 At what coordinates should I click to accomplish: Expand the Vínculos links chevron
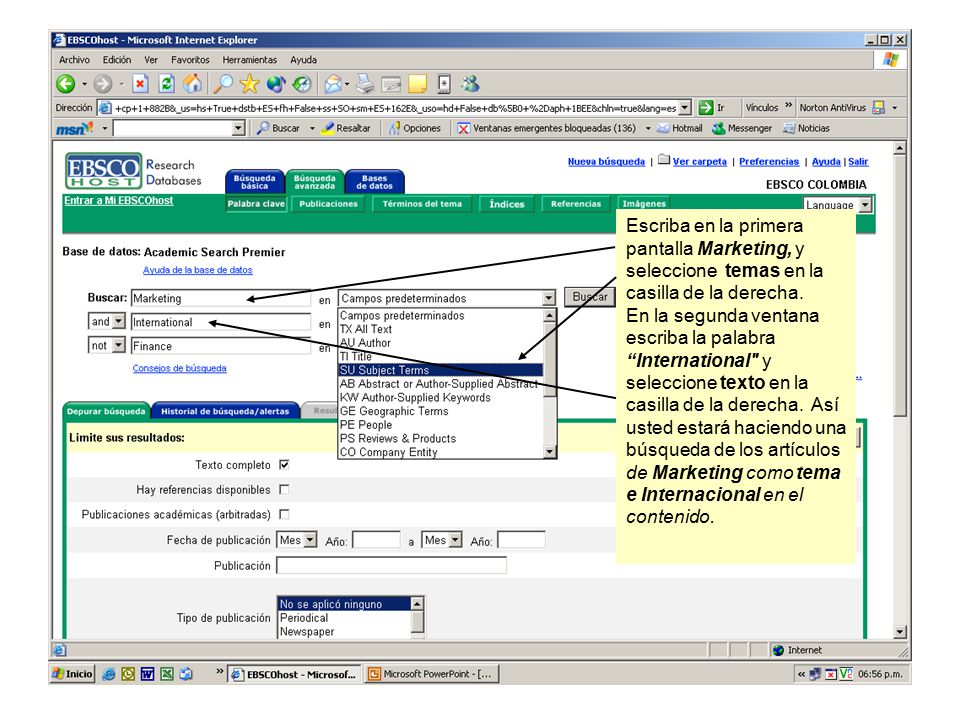788,106
